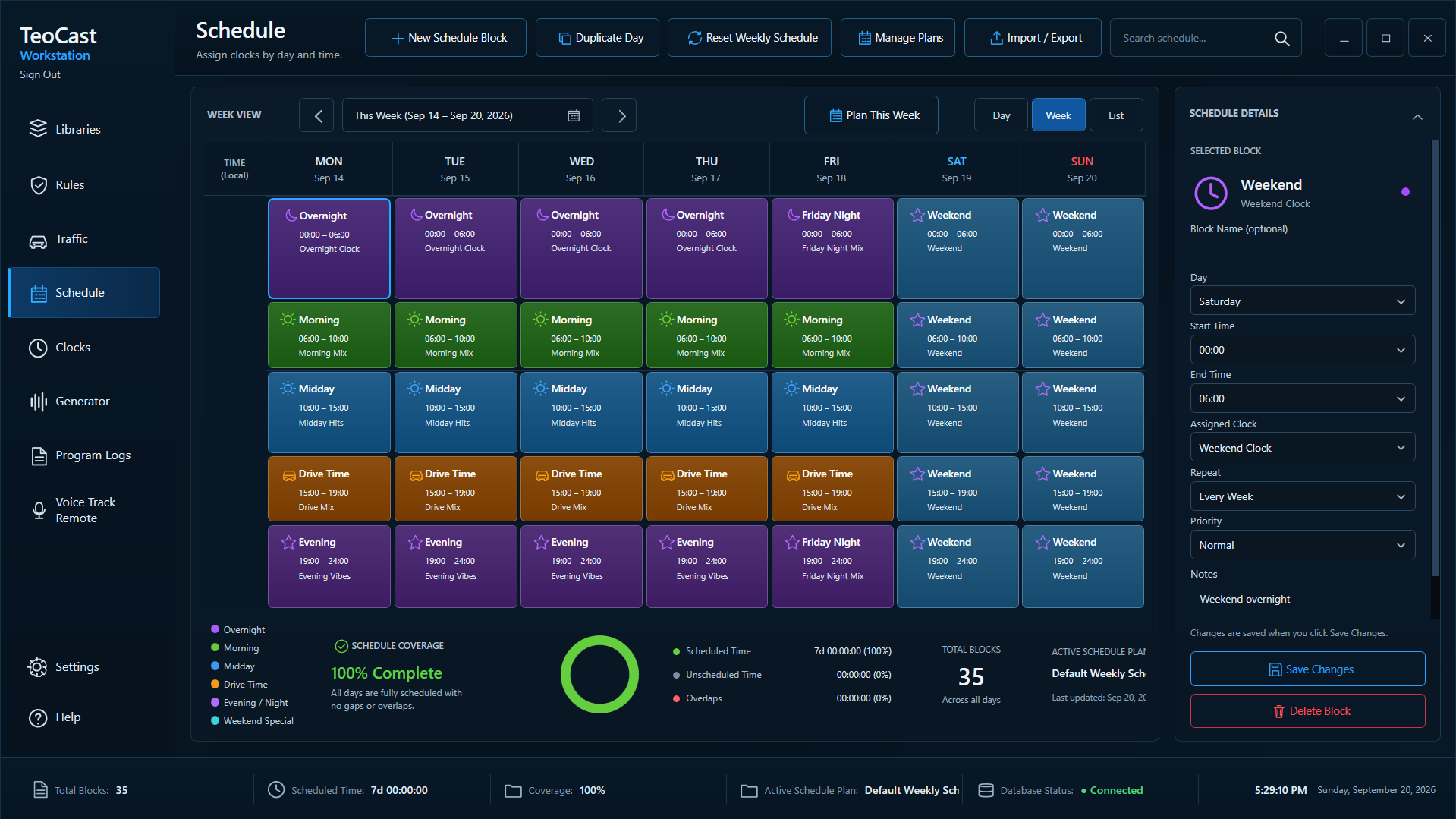Open the calendar picker in week field
The height and width of the screenshot is (819, 1456).
point(574,115)
